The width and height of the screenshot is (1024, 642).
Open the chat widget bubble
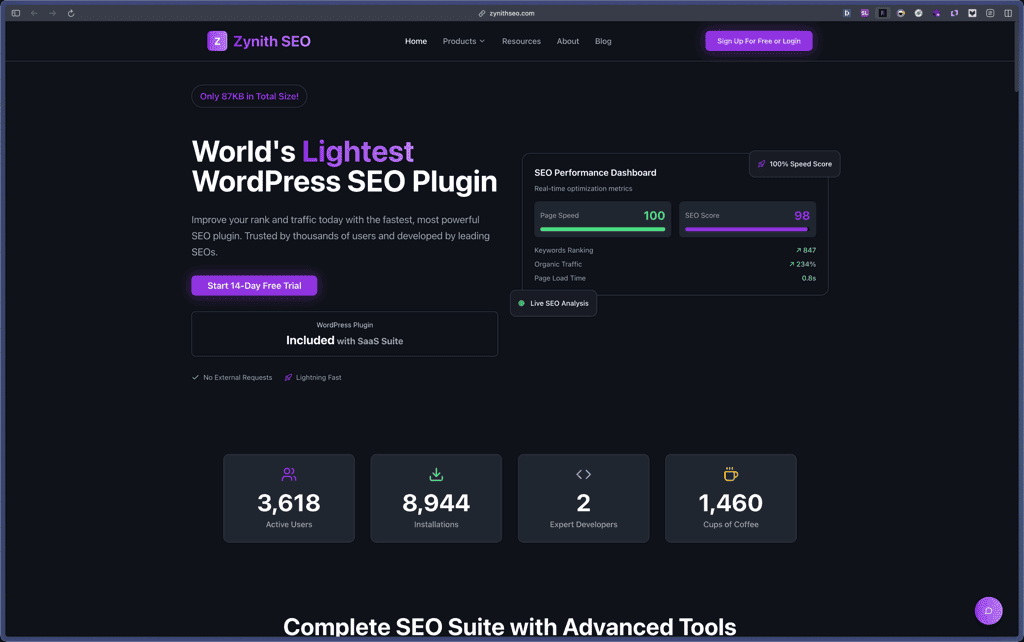coord(988,610)
